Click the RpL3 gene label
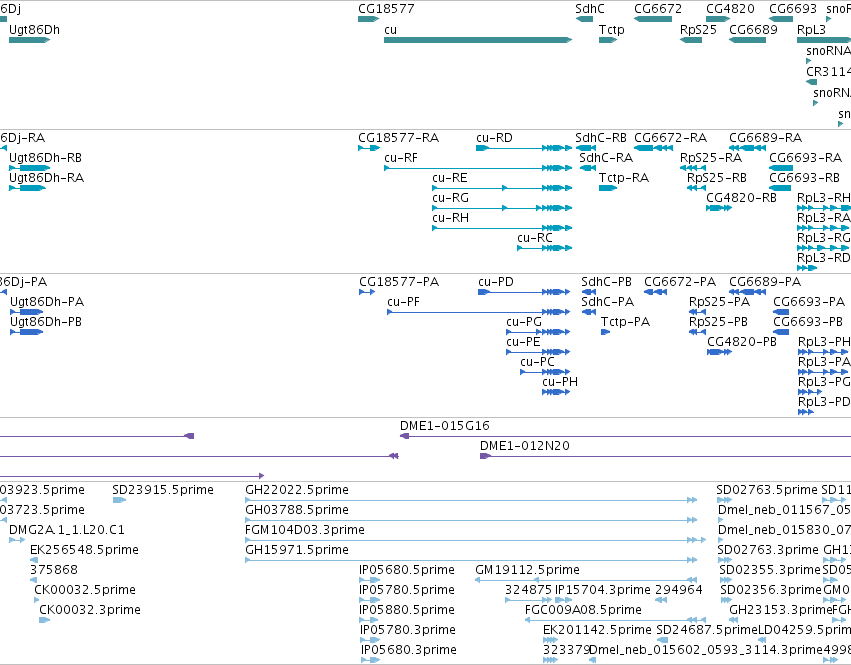Image resolution: width=851 pixels, height=665 pixels. click(x=811, y=30)
